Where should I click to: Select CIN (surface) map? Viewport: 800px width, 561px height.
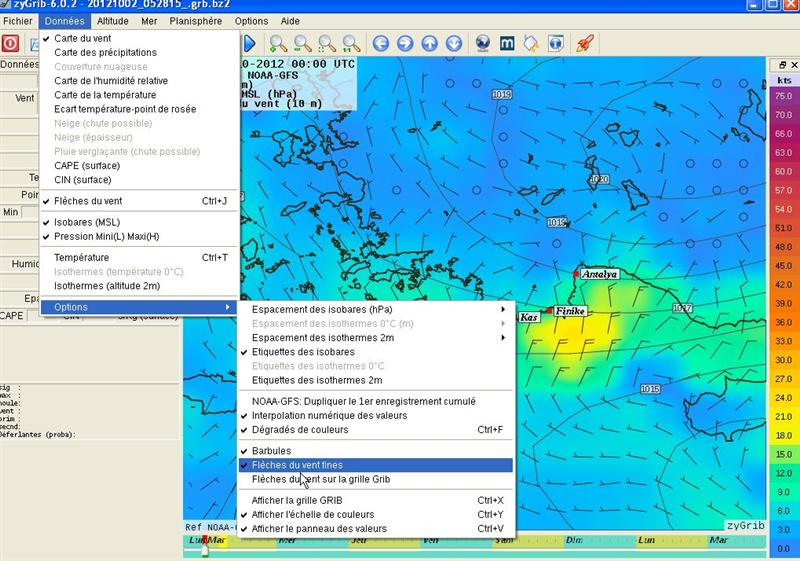pos(139,180)
